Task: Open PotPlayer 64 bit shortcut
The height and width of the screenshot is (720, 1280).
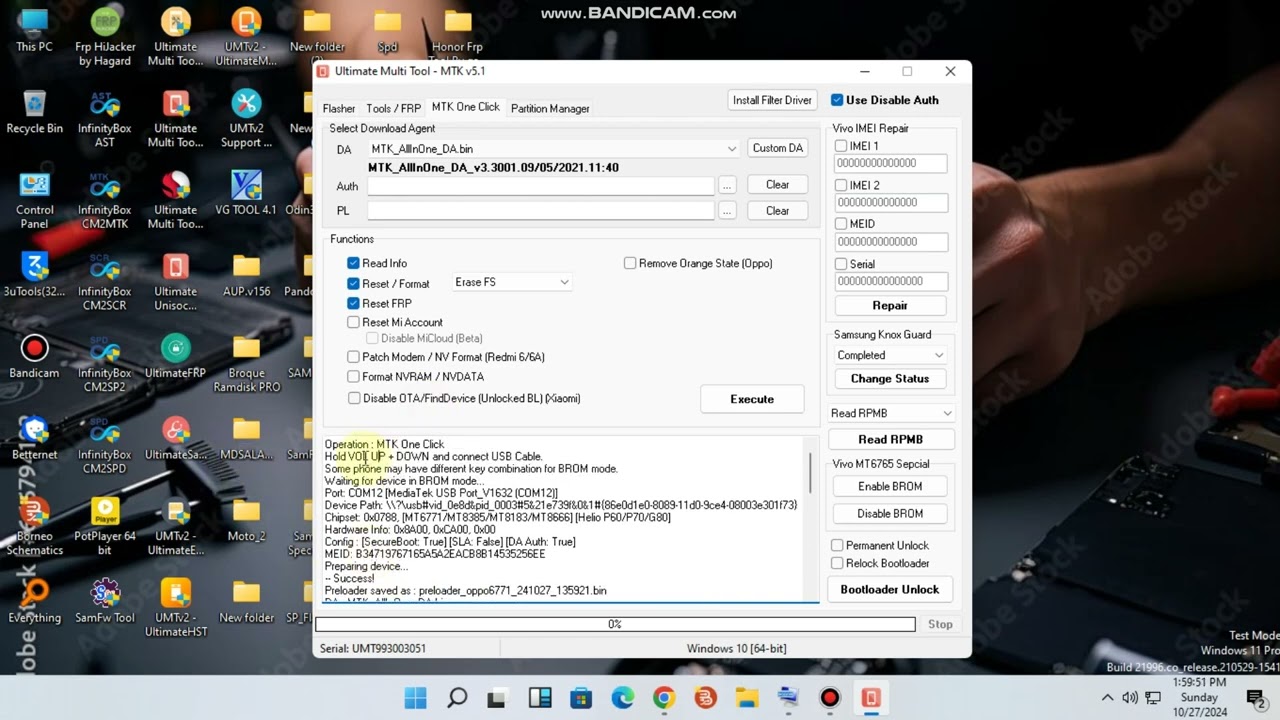Action: point(105,527)
